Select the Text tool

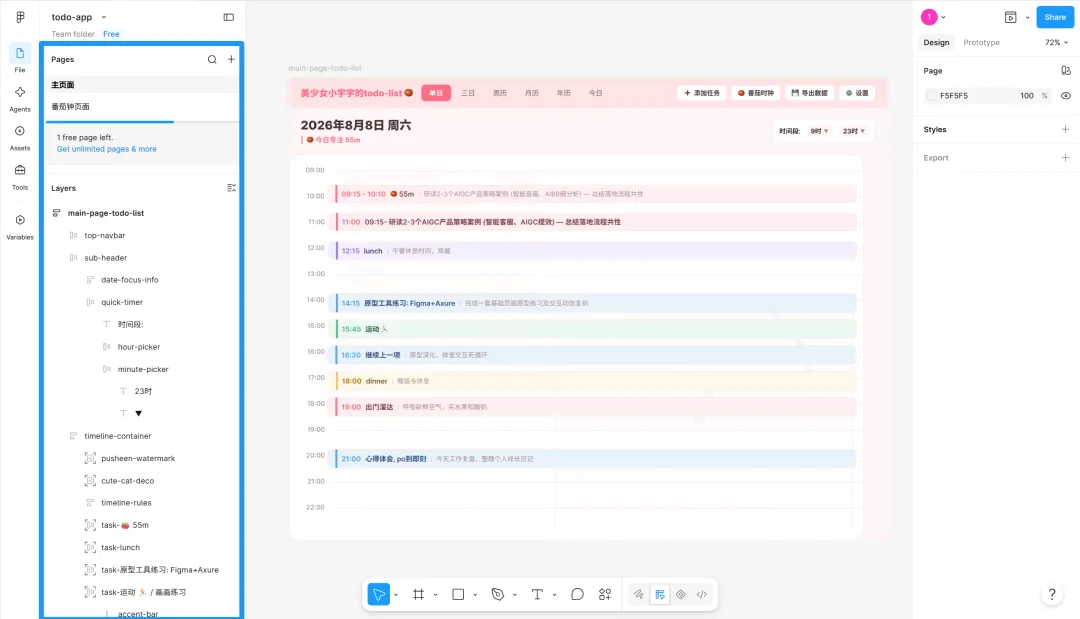point(537,594)
